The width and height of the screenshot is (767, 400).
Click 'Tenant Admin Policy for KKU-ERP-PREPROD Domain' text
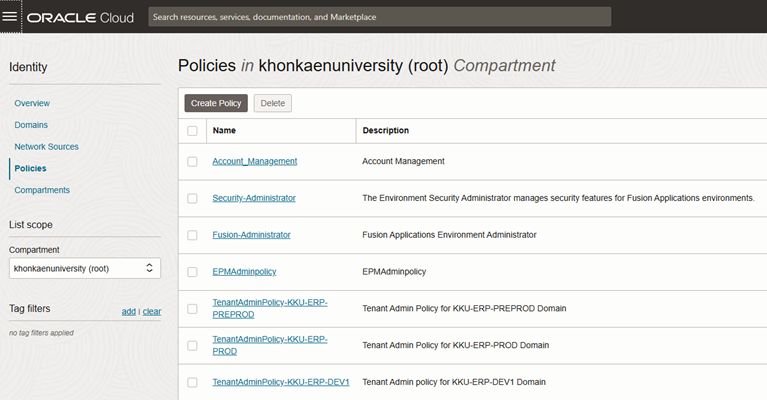pos(464,309)
